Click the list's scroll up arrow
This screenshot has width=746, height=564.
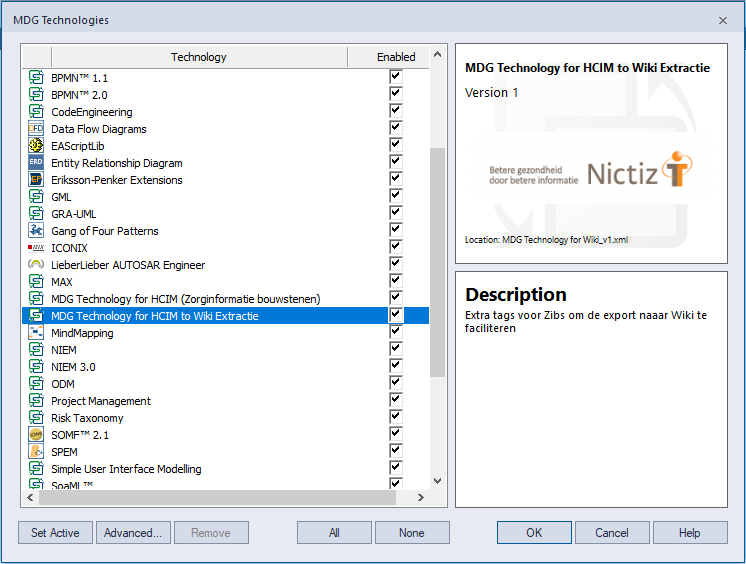(438, 55)
